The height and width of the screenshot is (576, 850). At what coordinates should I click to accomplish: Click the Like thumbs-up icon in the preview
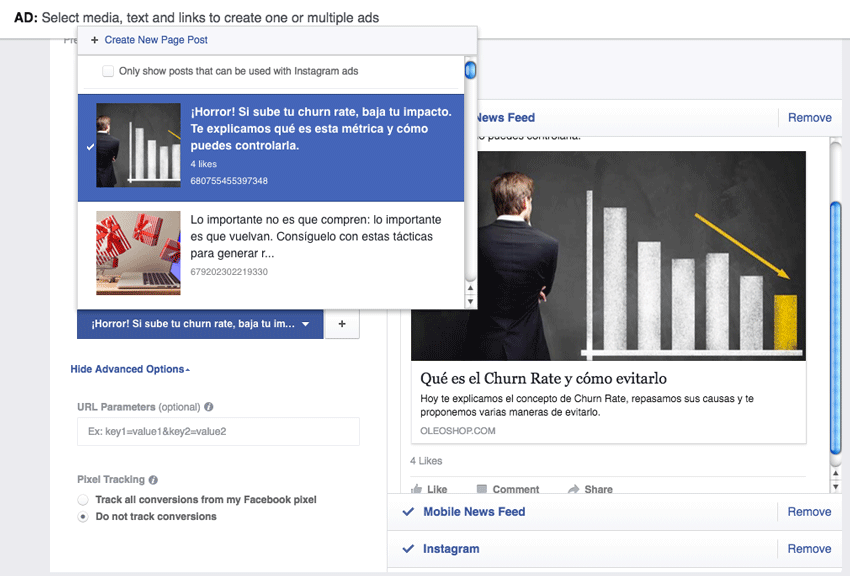(416, 489)
